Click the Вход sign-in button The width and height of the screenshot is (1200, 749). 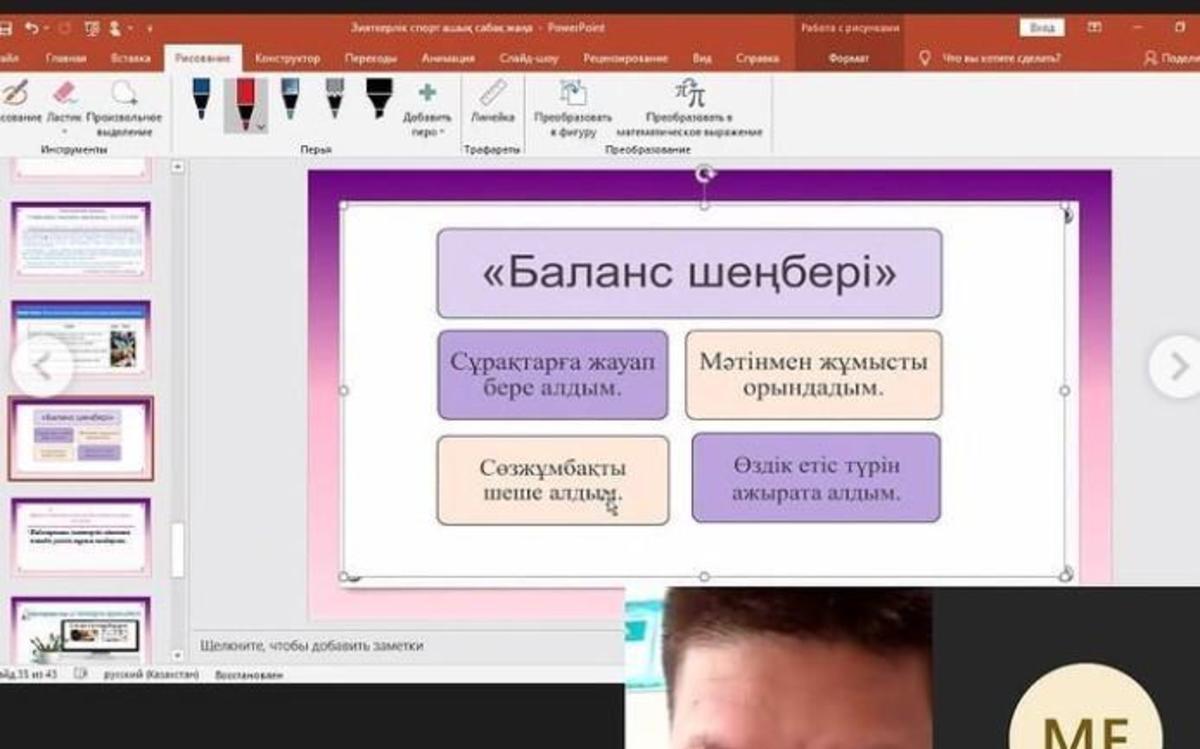click(x=1041, y=28)
